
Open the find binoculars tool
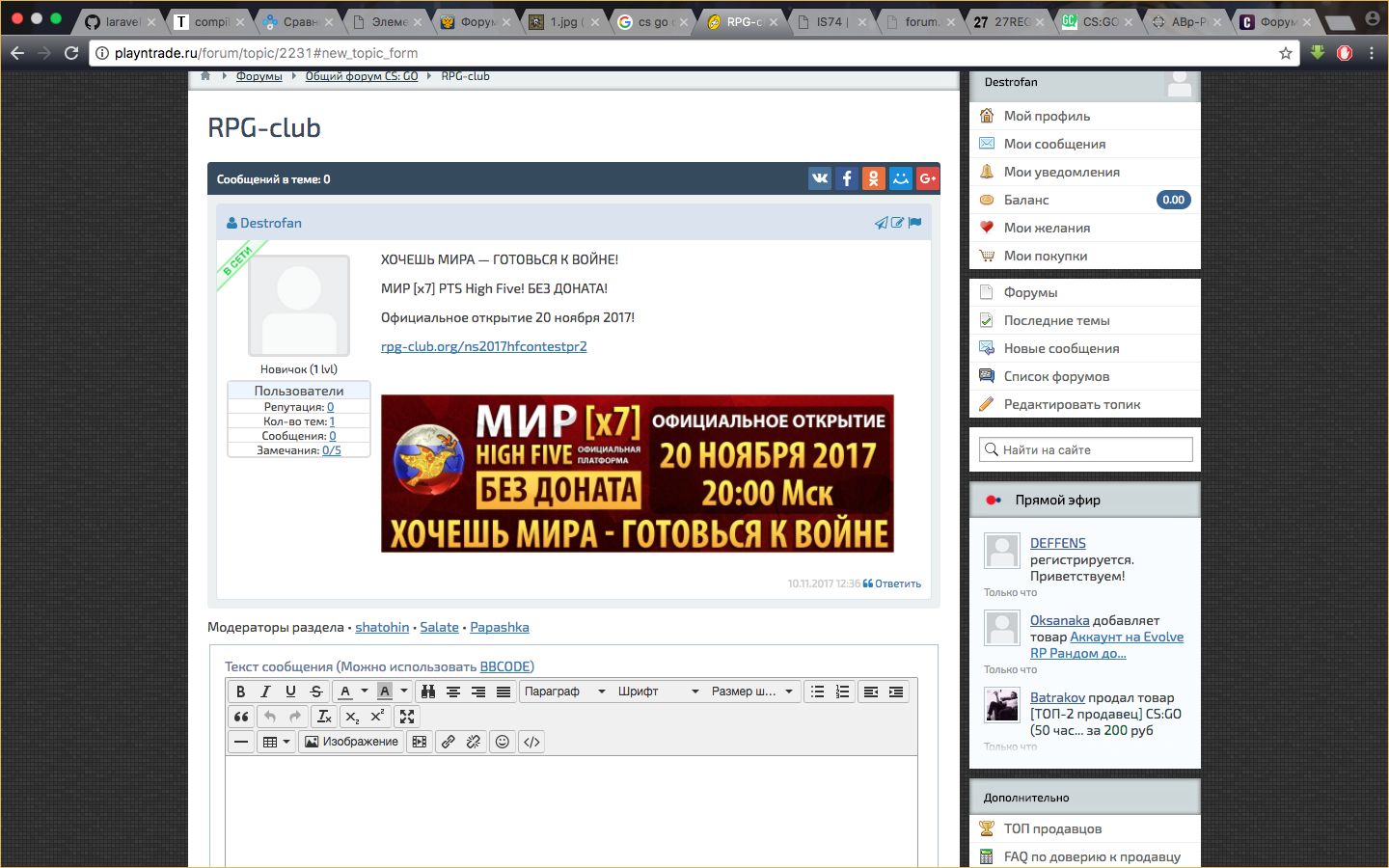428,692
